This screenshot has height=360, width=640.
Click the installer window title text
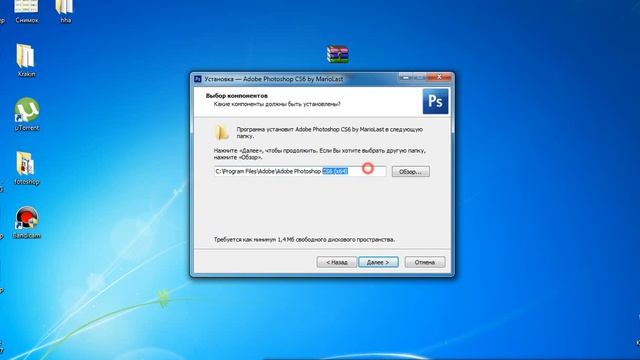click(273, 79)
